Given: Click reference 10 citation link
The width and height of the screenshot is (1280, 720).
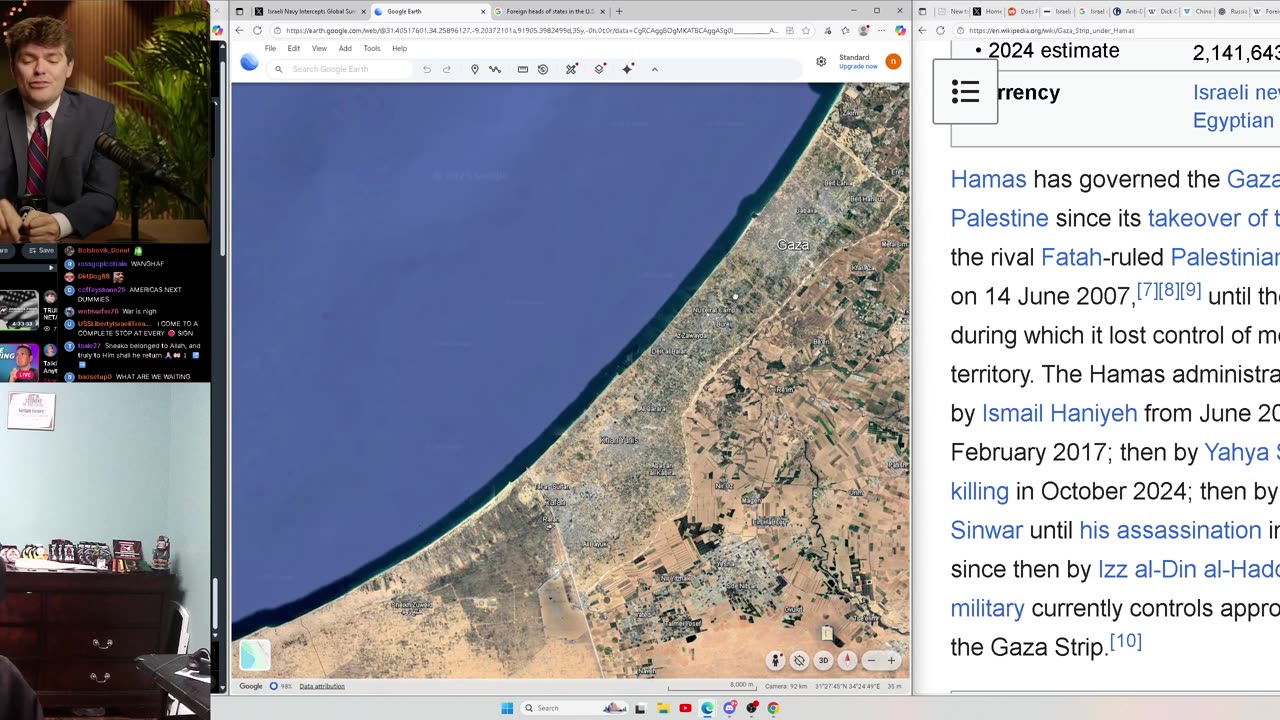Looking at the screenshot, I should pyautogui.click(x=1125, y=640).
